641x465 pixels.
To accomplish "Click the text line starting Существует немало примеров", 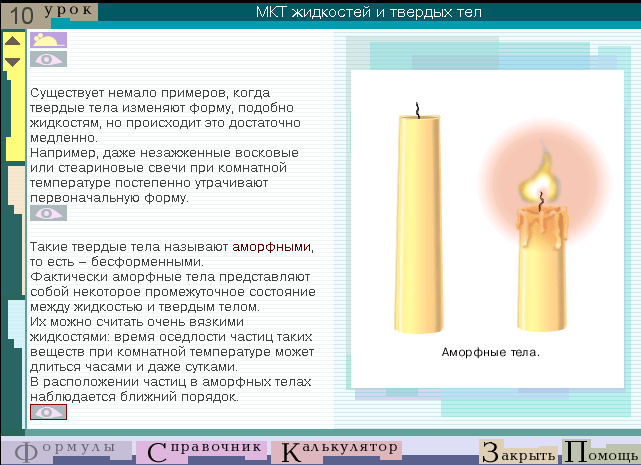I will tap(150, 93).
